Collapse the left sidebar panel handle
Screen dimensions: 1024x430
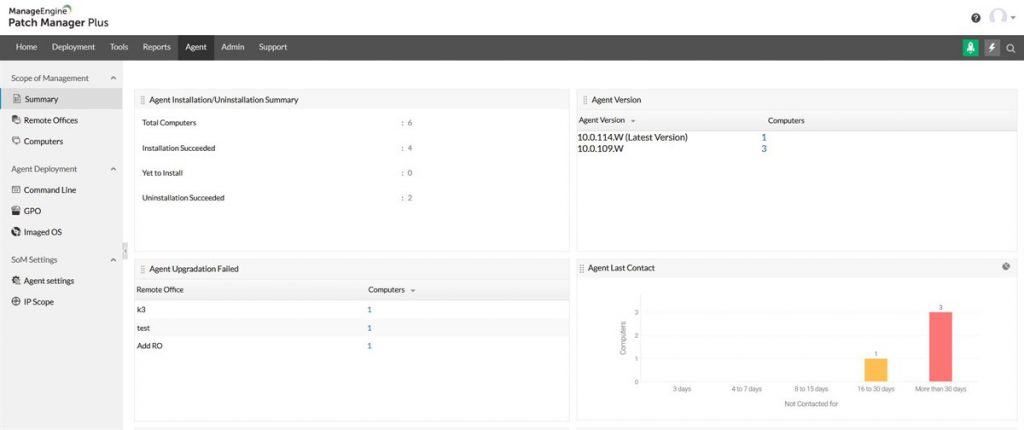tap(125, 250)
